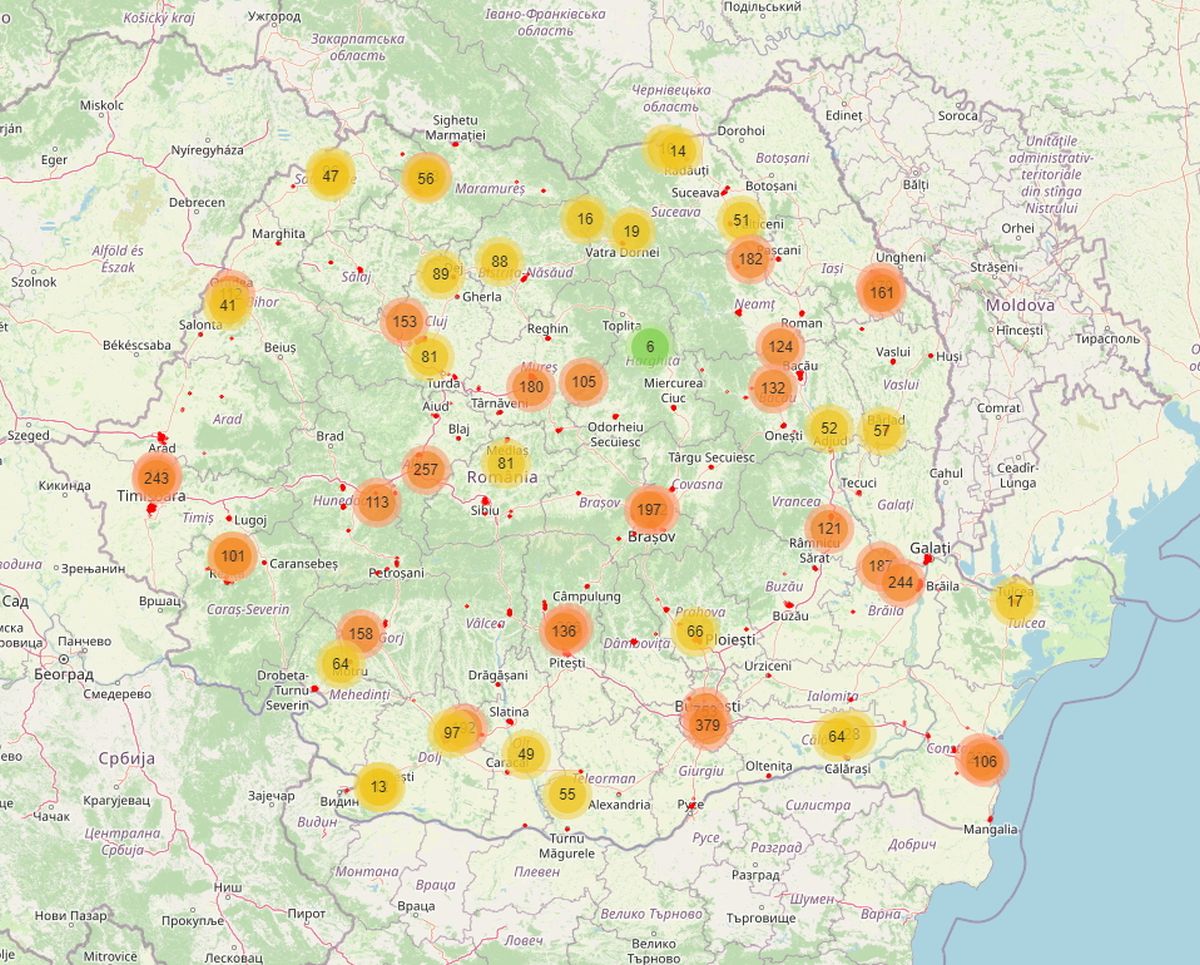1200x965 pixels.
Task: Expand the 101 cluster near Caransebeș
Action: pyautogui.click(x=233, y=556)
